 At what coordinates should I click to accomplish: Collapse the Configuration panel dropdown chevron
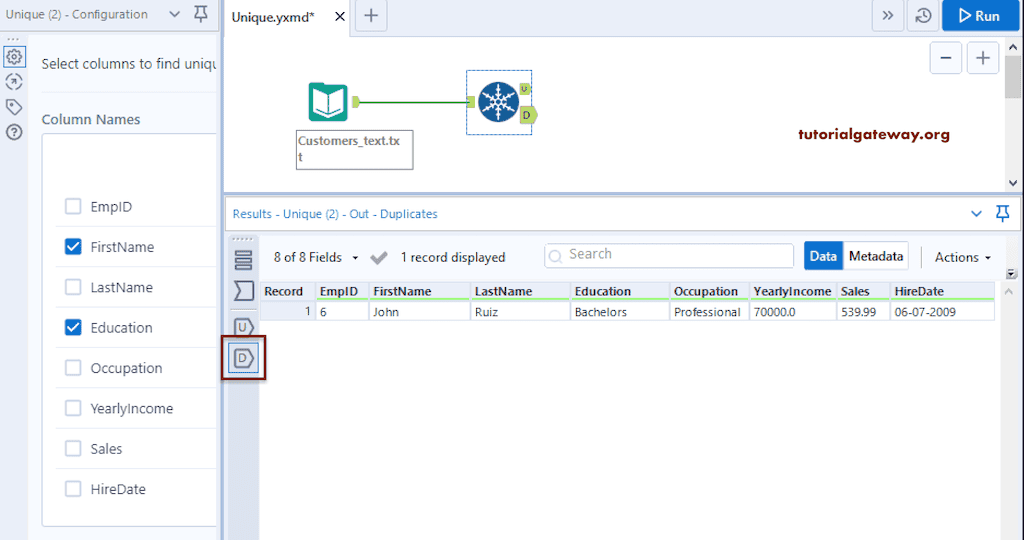click(174, 14)
